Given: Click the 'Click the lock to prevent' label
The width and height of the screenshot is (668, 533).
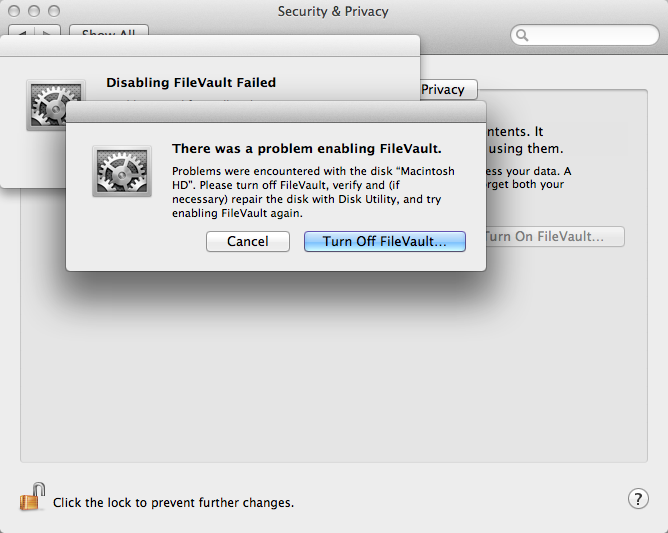Looking at the screenshot, I should [x=173, y=502].
